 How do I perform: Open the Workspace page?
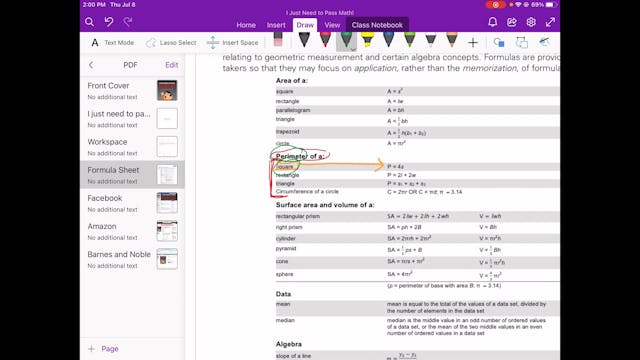coord(132,147)
